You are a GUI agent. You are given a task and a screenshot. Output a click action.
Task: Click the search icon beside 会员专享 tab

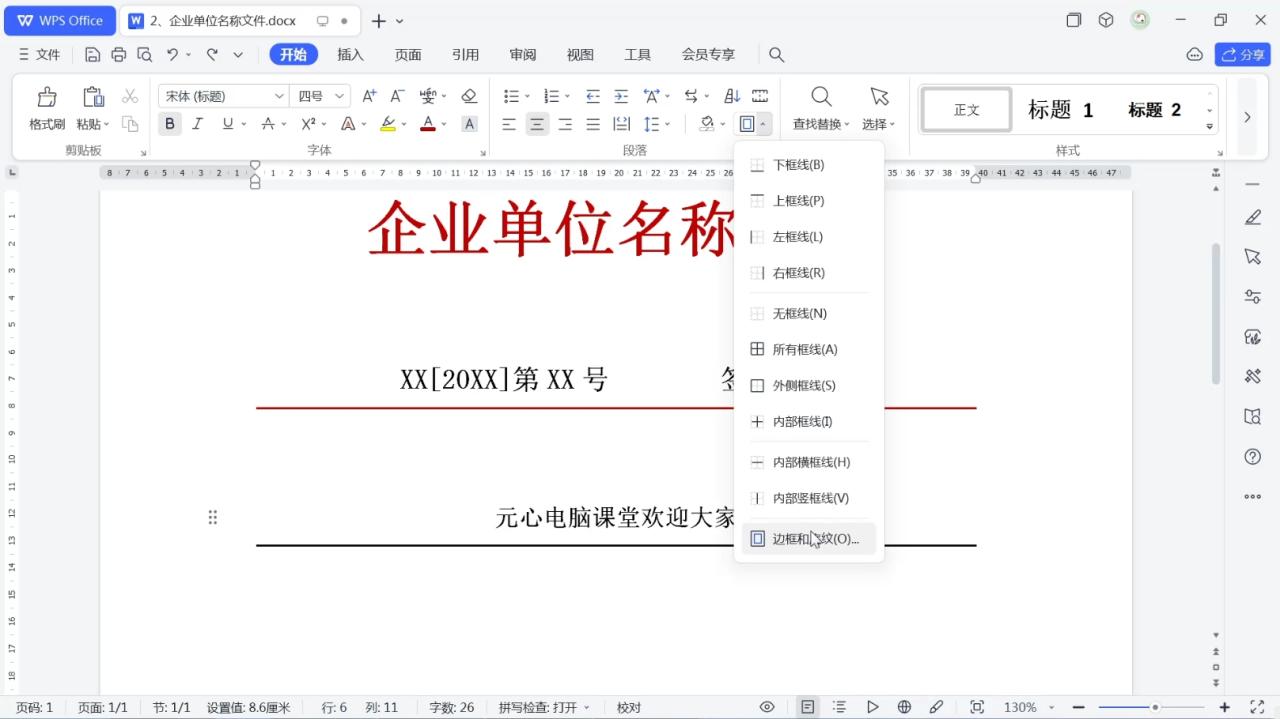pyautogui.click(x=776, y=55)
